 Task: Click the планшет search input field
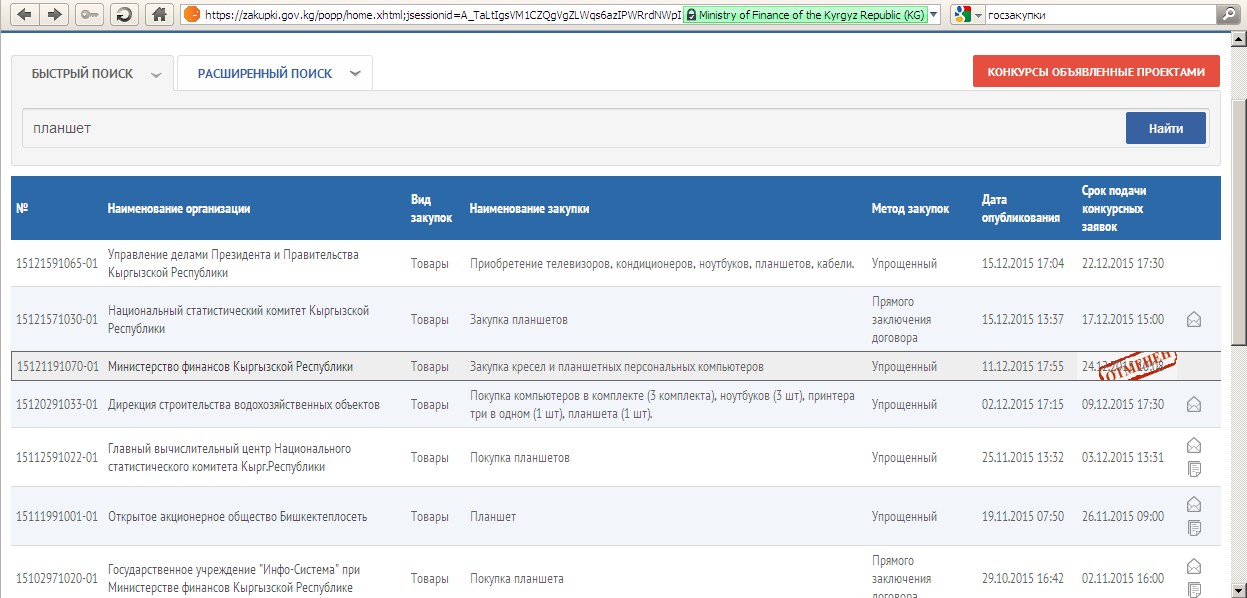click(570, 128)
